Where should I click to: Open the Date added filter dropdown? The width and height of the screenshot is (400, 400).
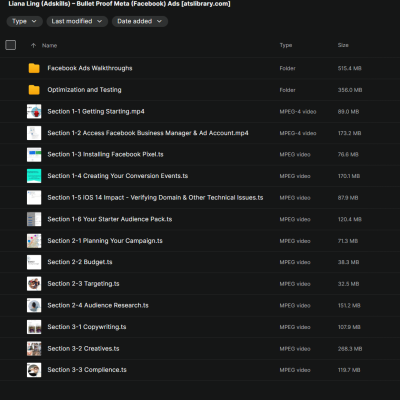(140, 21)
